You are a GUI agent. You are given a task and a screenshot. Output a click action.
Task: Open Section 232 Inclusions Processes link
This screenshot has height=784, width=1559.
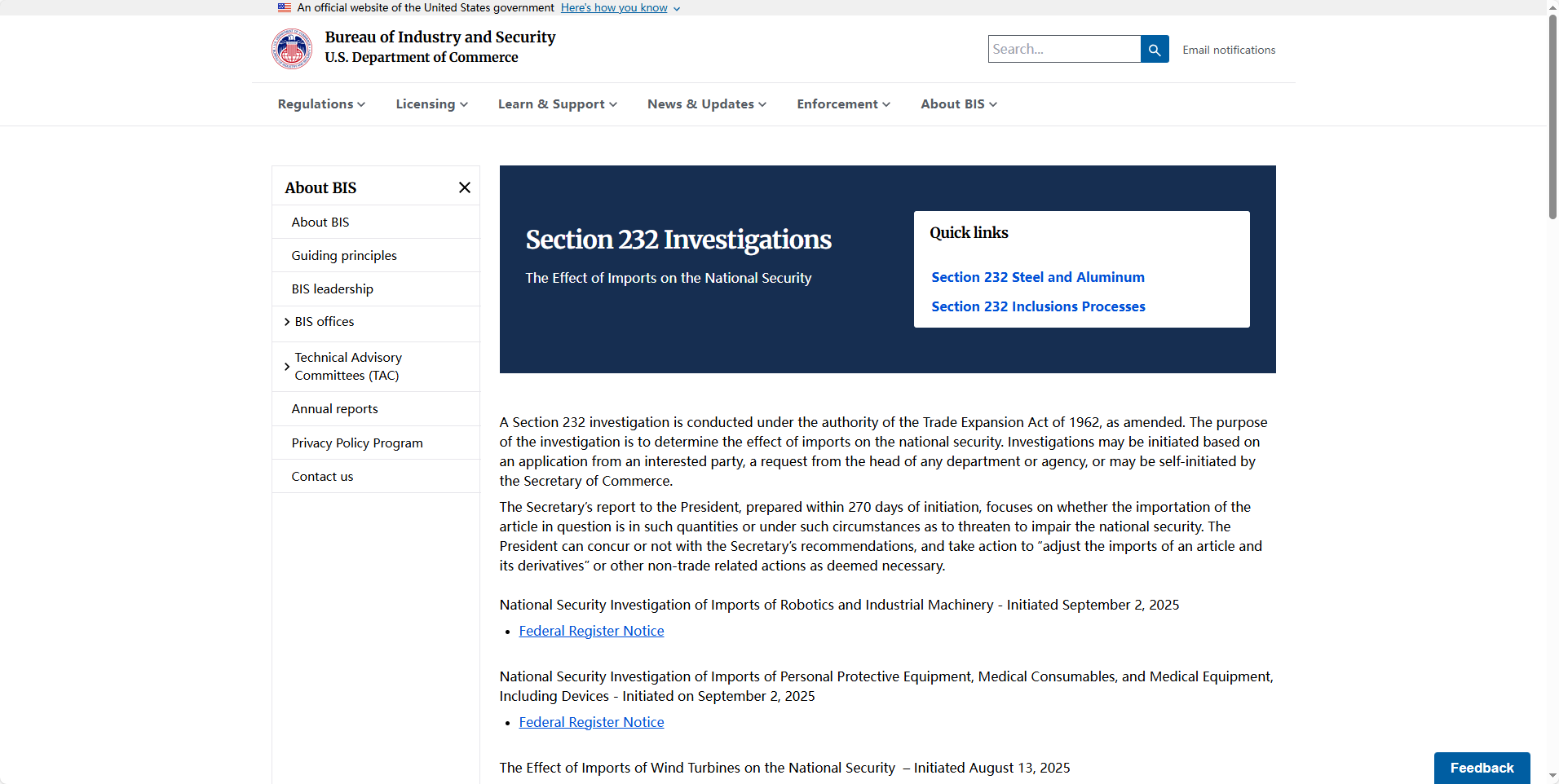pyautogui.click(x=1038, y=306)
